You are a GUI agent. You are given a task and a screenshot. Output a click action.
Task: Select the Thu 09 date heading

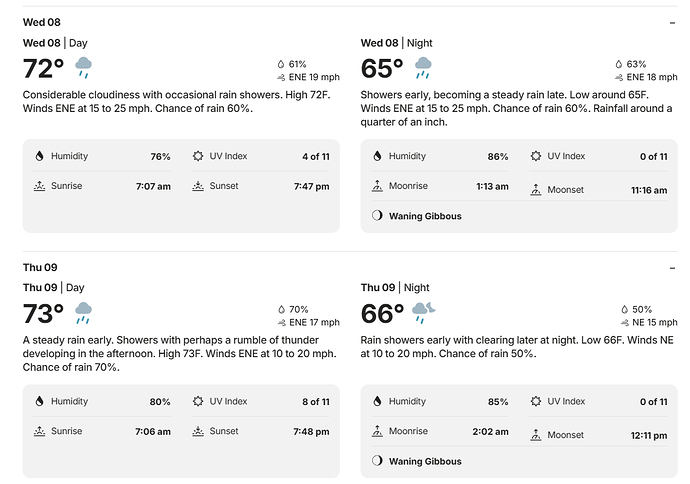[40, 268]
